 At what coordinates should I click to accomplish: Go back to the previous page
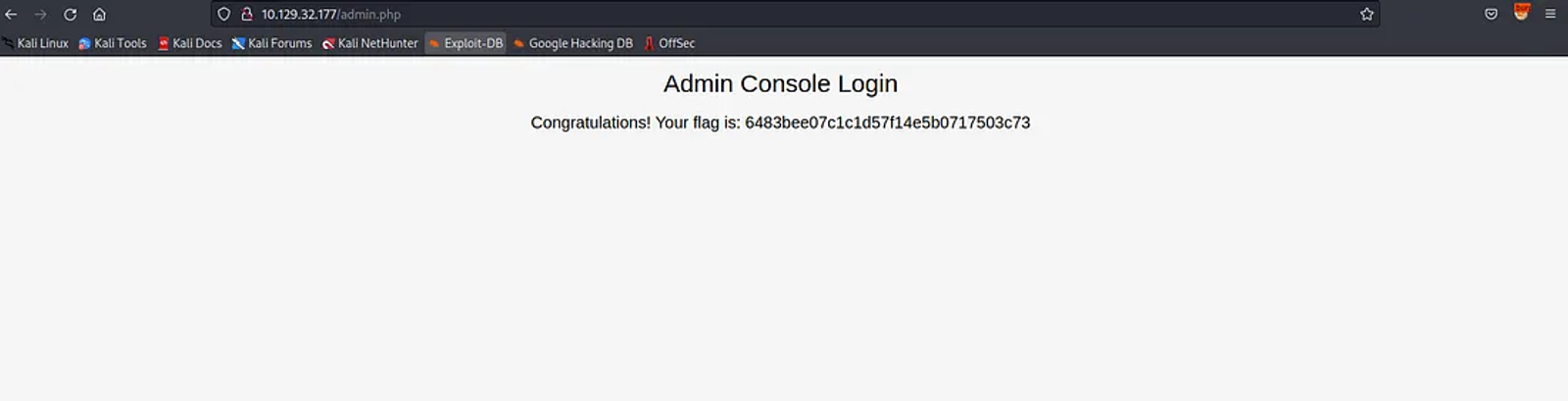(12, 15)
